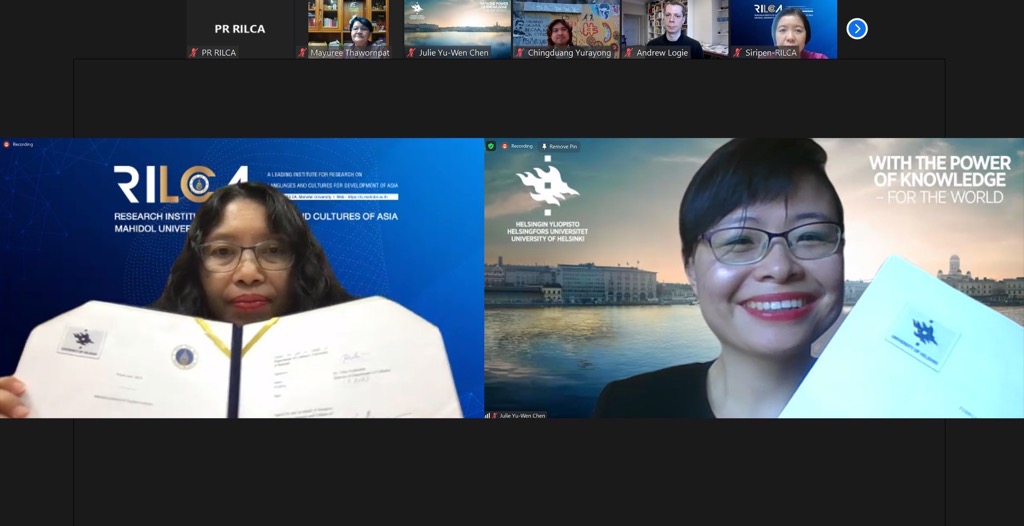Viewport: 1024px width, 526px height.
Task: Select Chingduang Yurayong's video thumbnail
Action: coord(566,29)
